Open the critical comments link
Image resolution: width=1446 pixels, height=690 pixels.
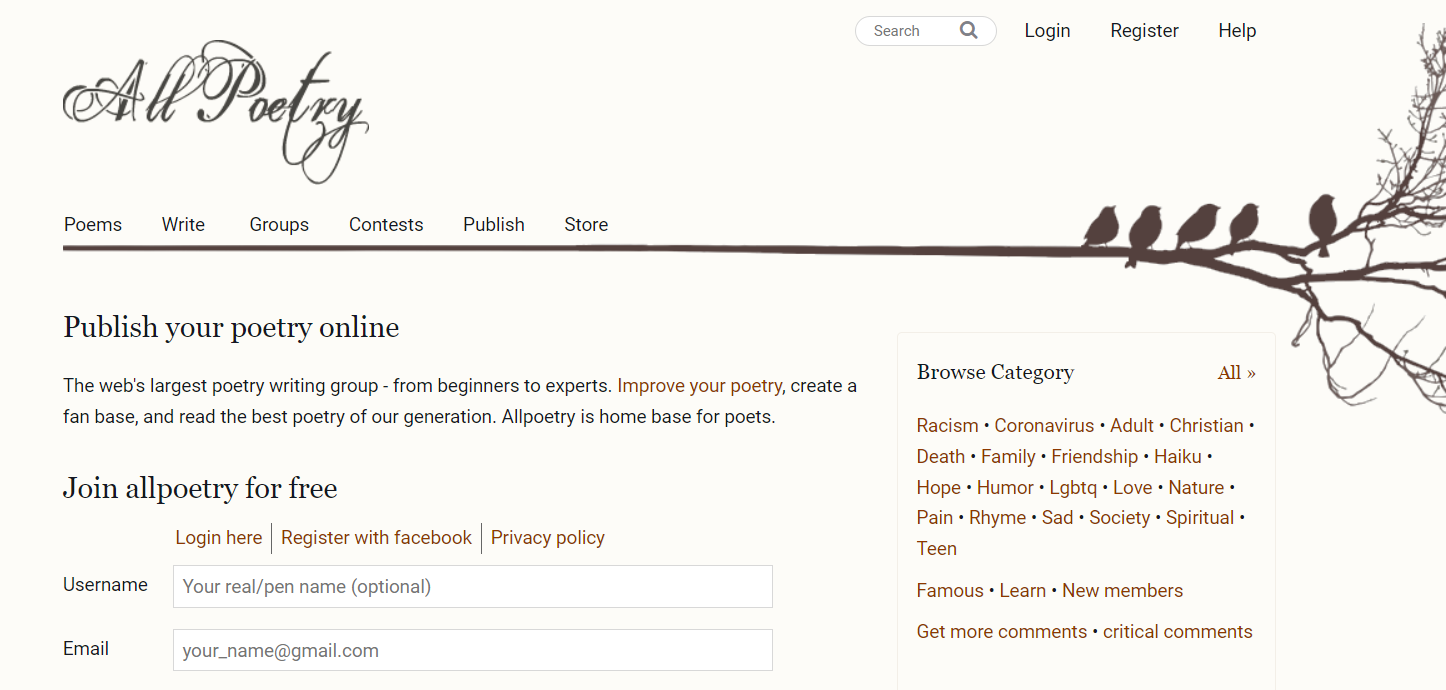pos(1178,632)
